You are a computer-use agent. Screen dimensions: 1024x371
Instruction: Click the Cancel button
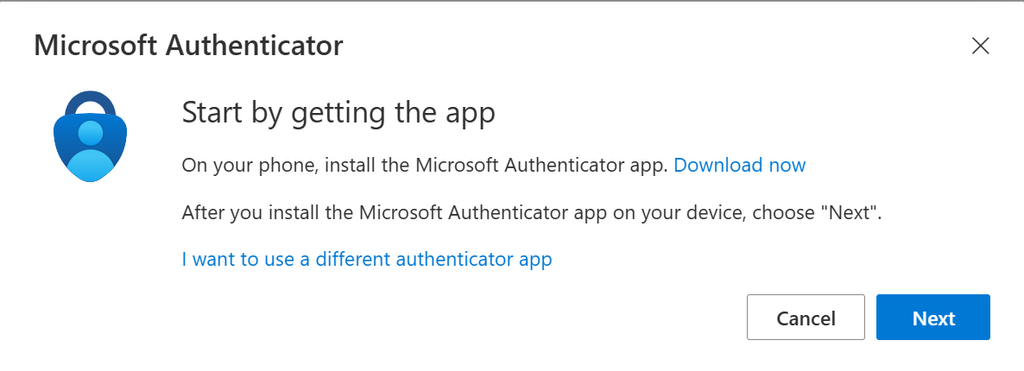(x=806, y=317)
